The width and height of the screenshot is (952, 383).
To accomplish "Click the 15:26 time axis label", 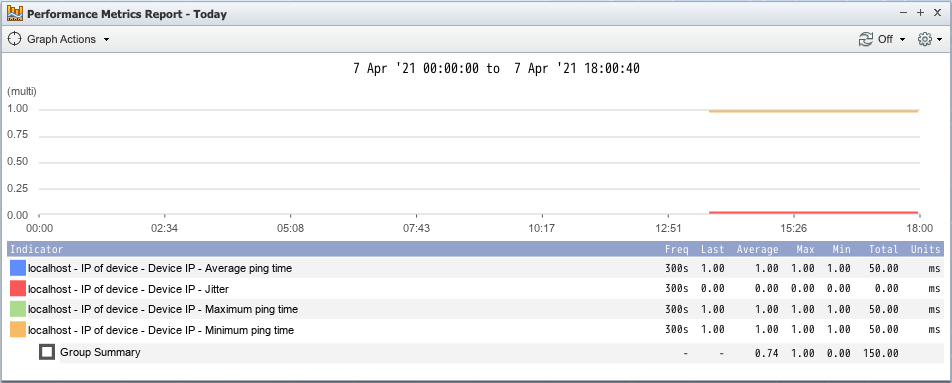I will (x=794, y=229).
